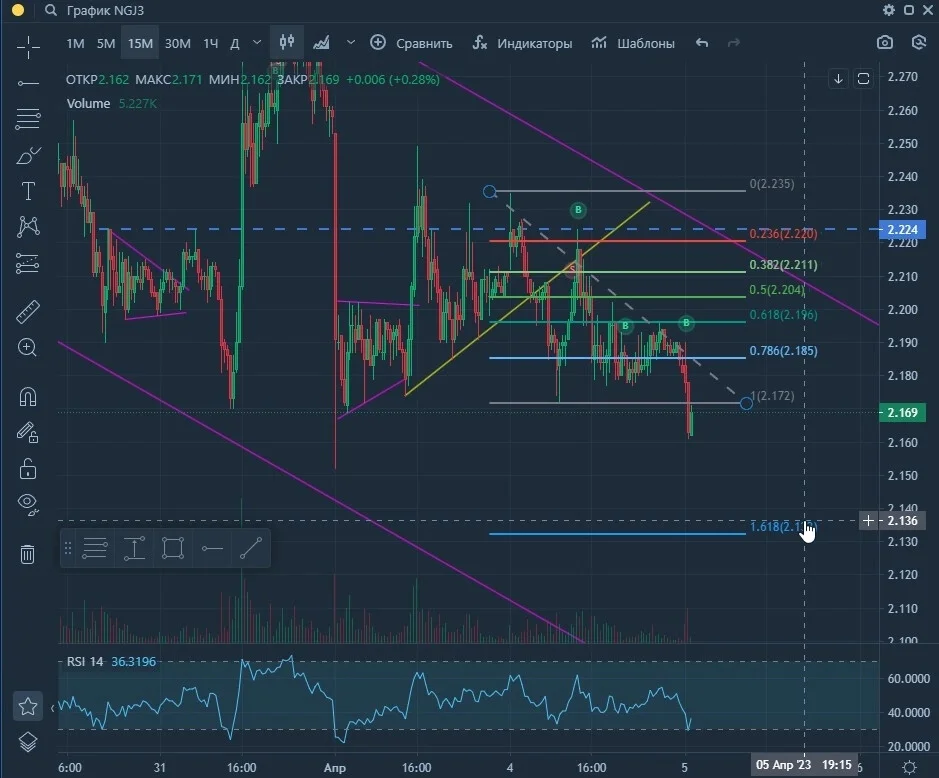
Task: Click the down-arrow button near price scale
Action: coord(838,78)
